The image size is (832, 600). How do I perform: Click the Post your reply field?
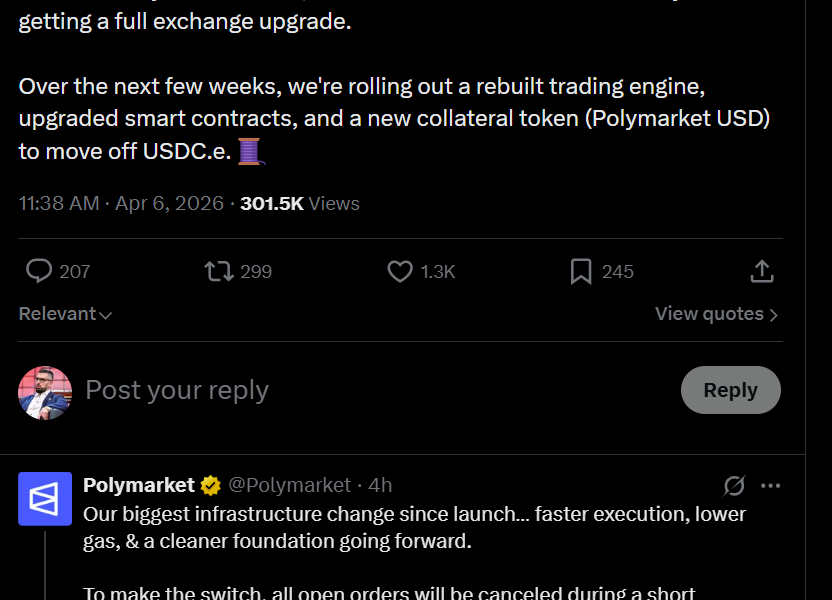pos(176,390)
